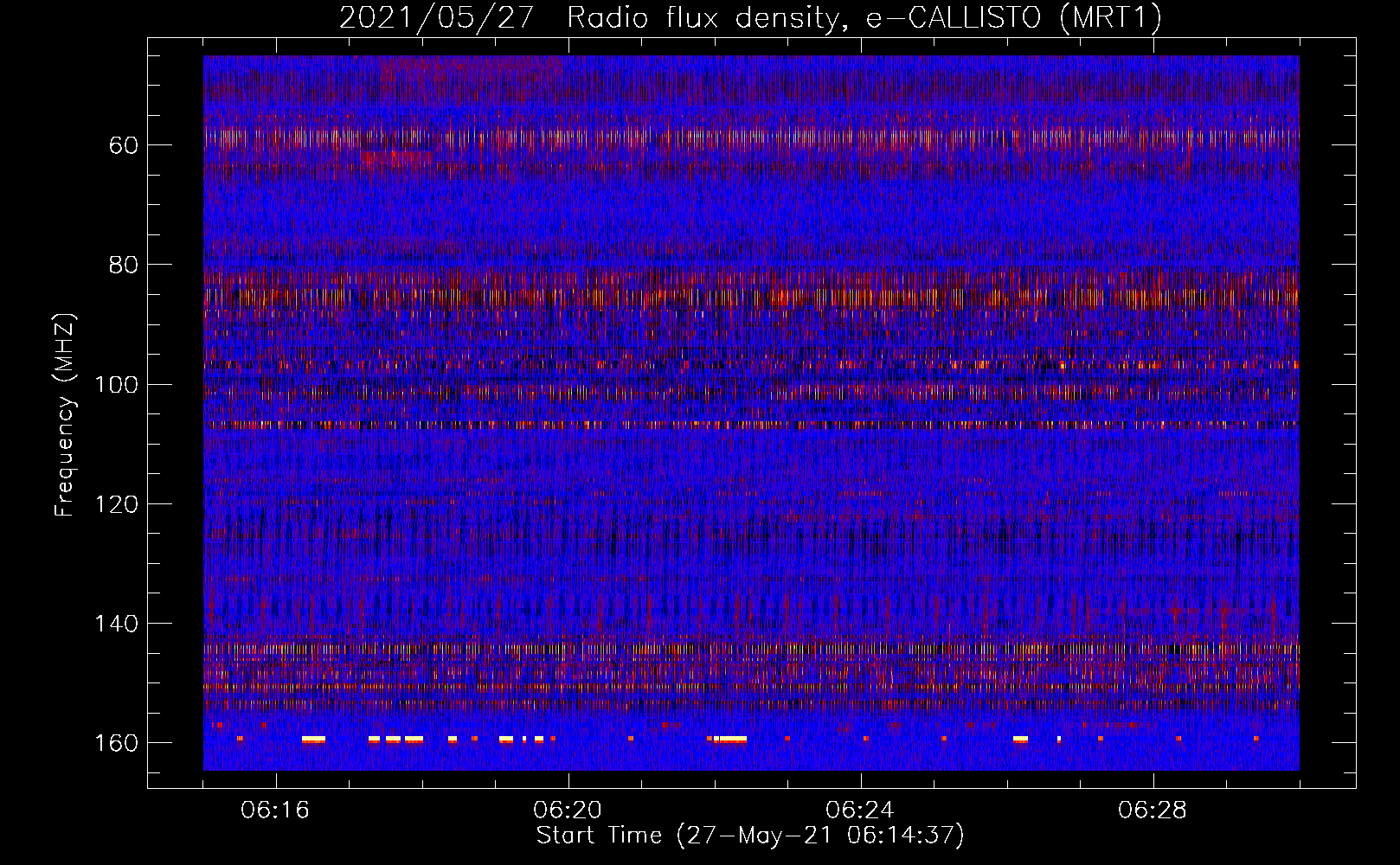Viewport: 1400px width, 865px height.
Task: Click the 'Start Time (27-May-21 06:14:37)' x-axis label
Action: (x=750, y=836)
